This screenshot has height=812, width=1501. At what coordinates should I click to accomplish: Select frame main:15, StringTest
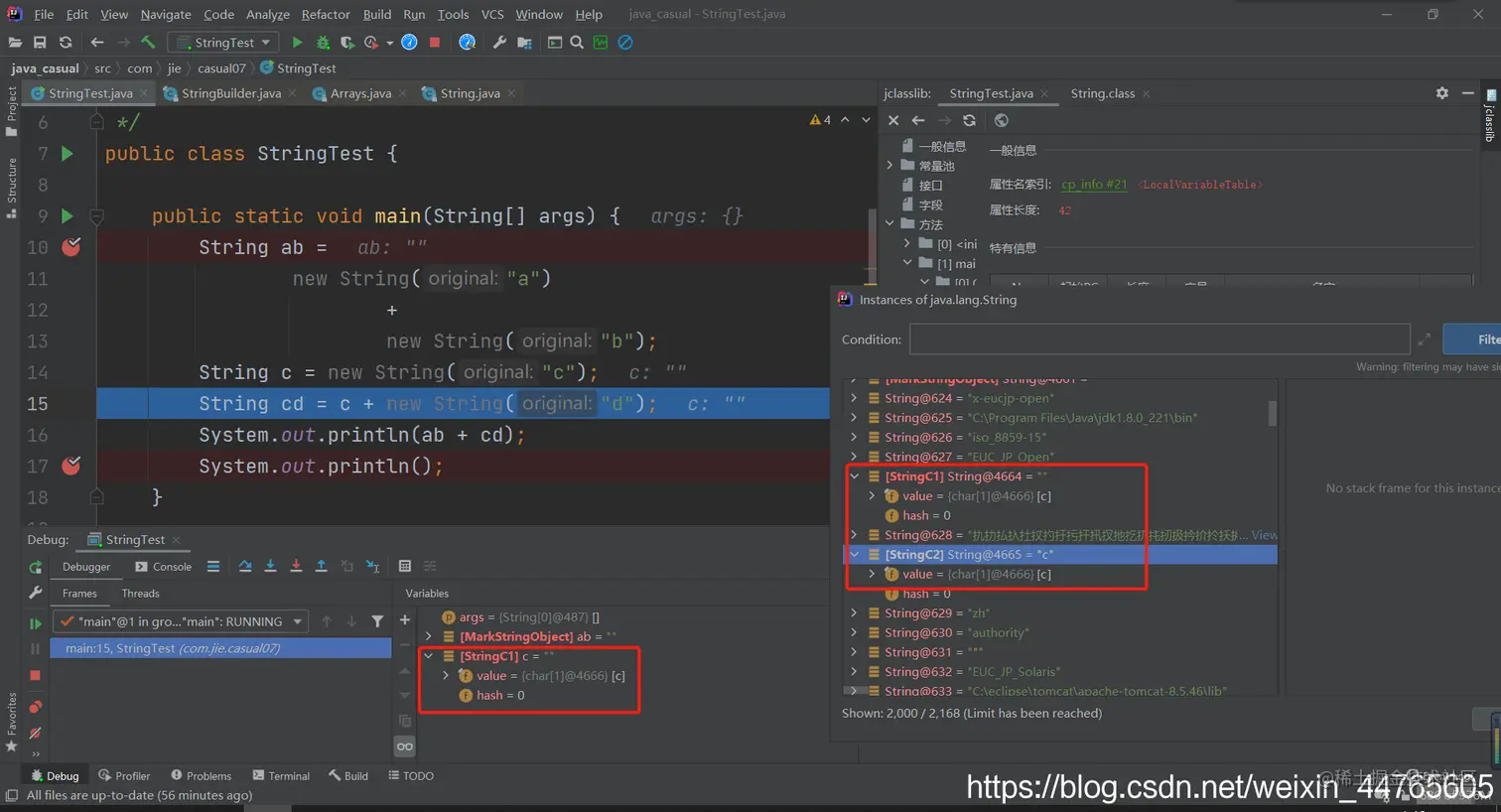[x=220, y=648]
